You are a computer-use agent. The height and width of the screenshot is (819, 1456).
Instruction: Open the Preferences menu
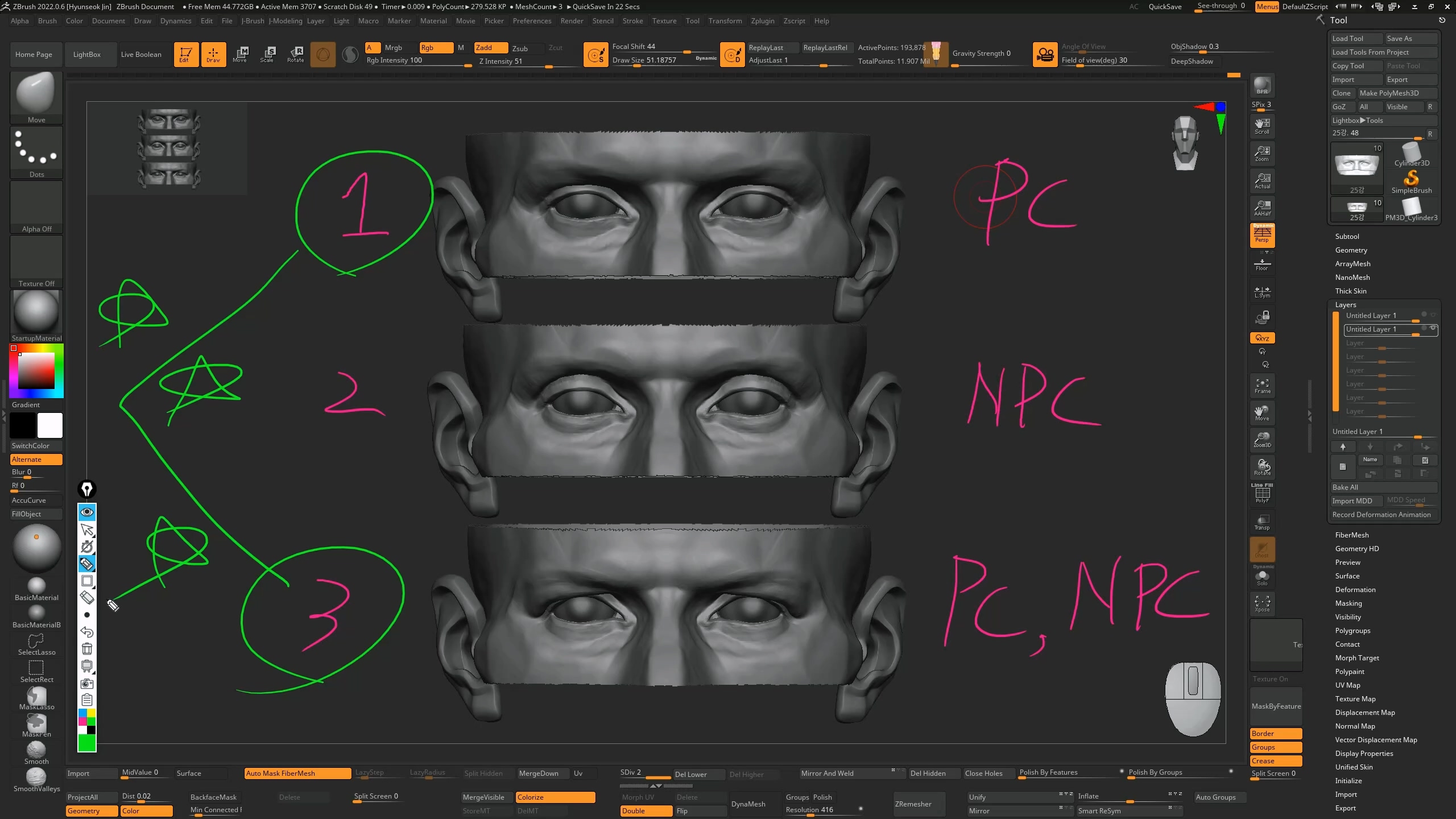pos(532,21)
